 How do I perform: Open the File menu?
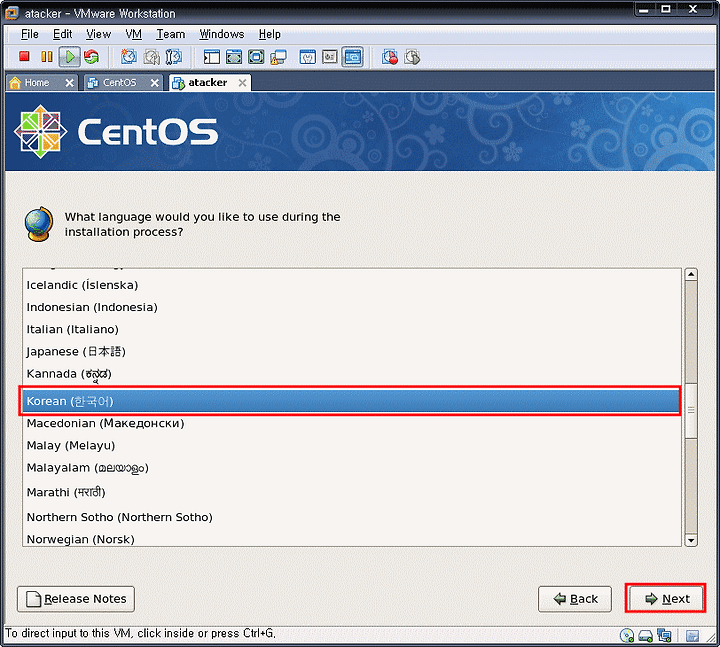click(30, 34)
